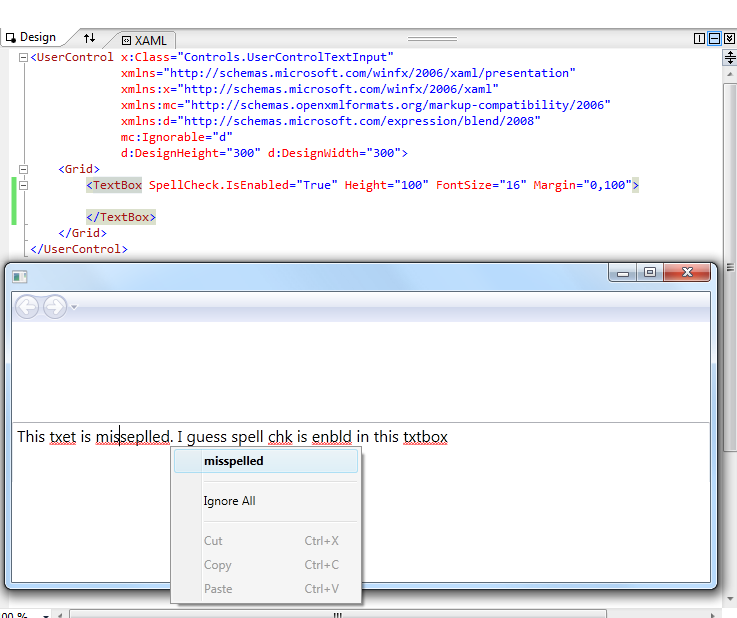Click the back navigation arrow
This screenshot has height=618, width=737.
point(27,307)
